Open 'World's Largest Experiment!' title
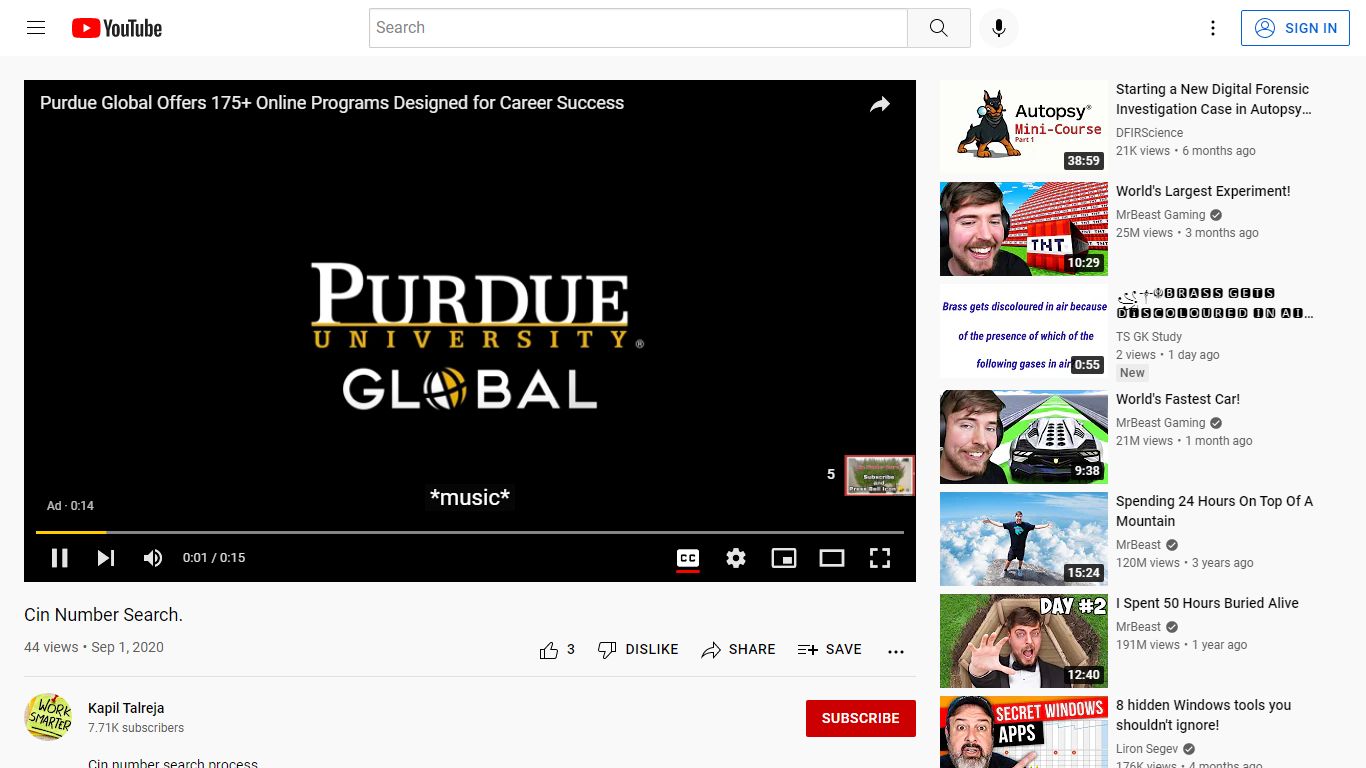The image size is (1366, 768). (x=1203, y=191)
